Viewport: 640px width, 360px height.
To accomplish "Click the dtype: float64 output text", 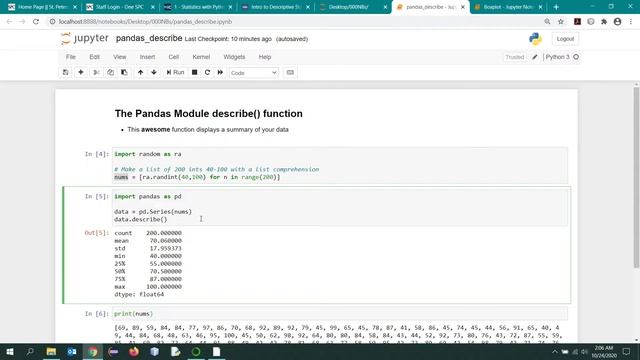I will pyautogui.click(x=139, y=294).
